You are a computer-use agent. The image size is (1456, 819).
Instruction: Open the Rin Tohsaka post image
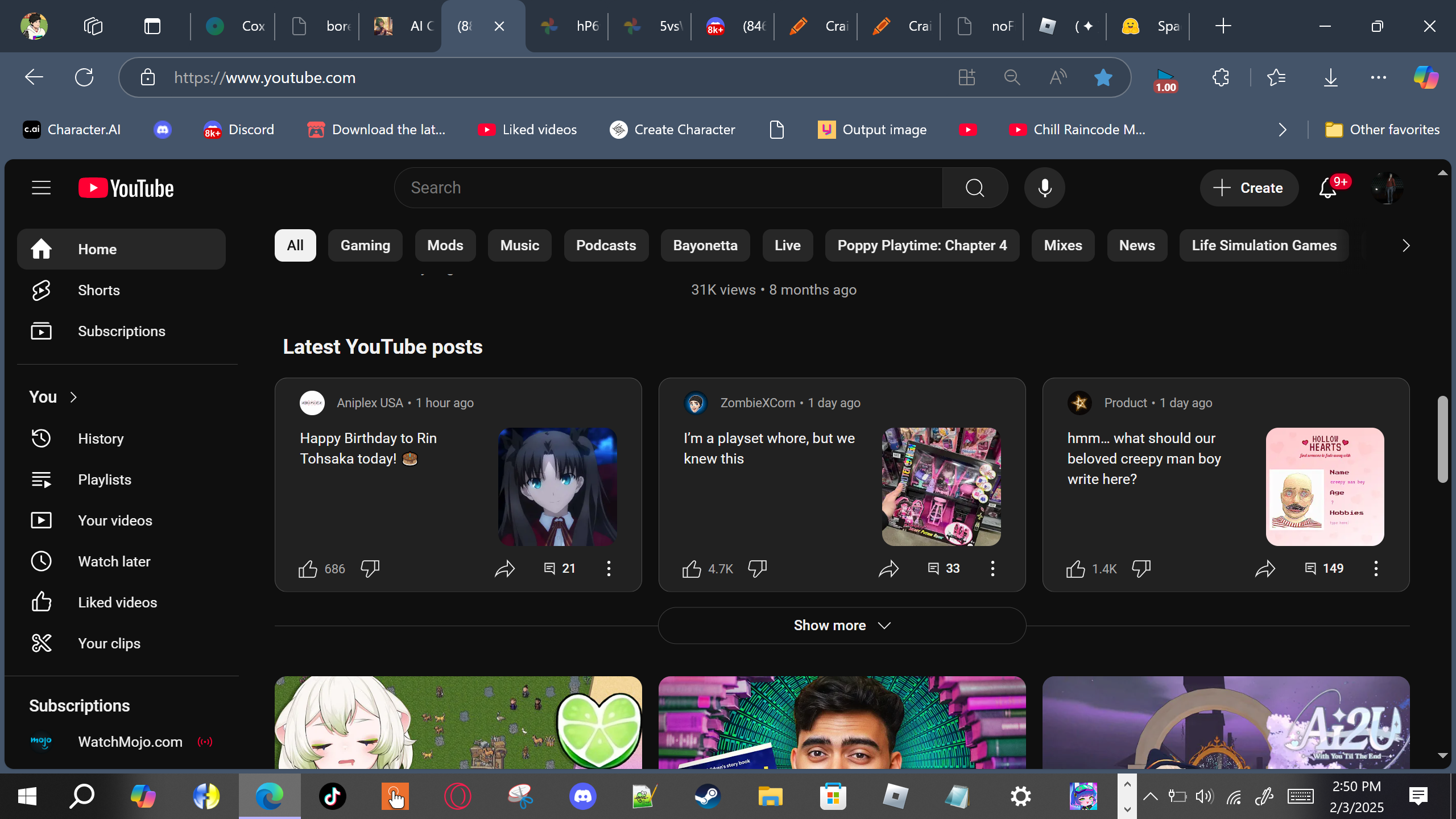(x=557, y=487)
